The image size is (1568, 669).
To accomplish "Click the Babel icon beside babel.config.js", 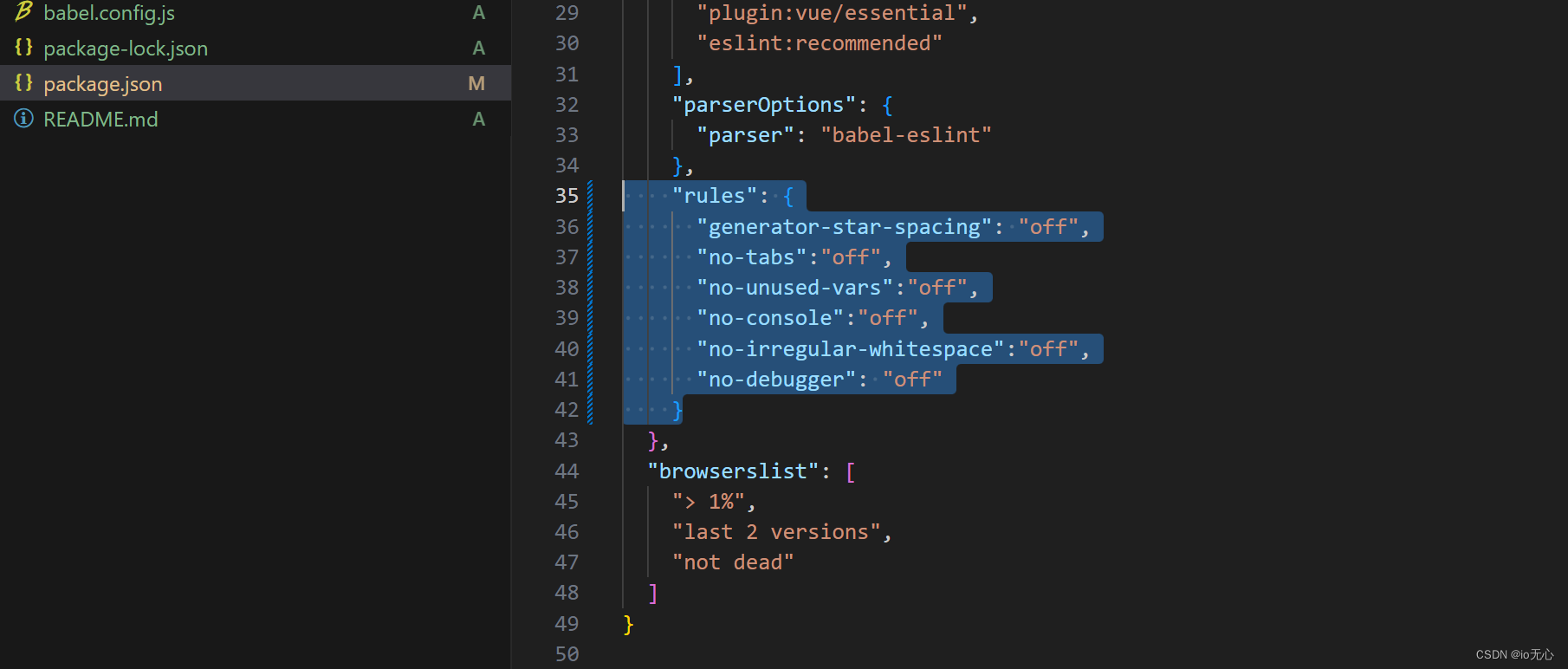I will [x=23, y=12].
